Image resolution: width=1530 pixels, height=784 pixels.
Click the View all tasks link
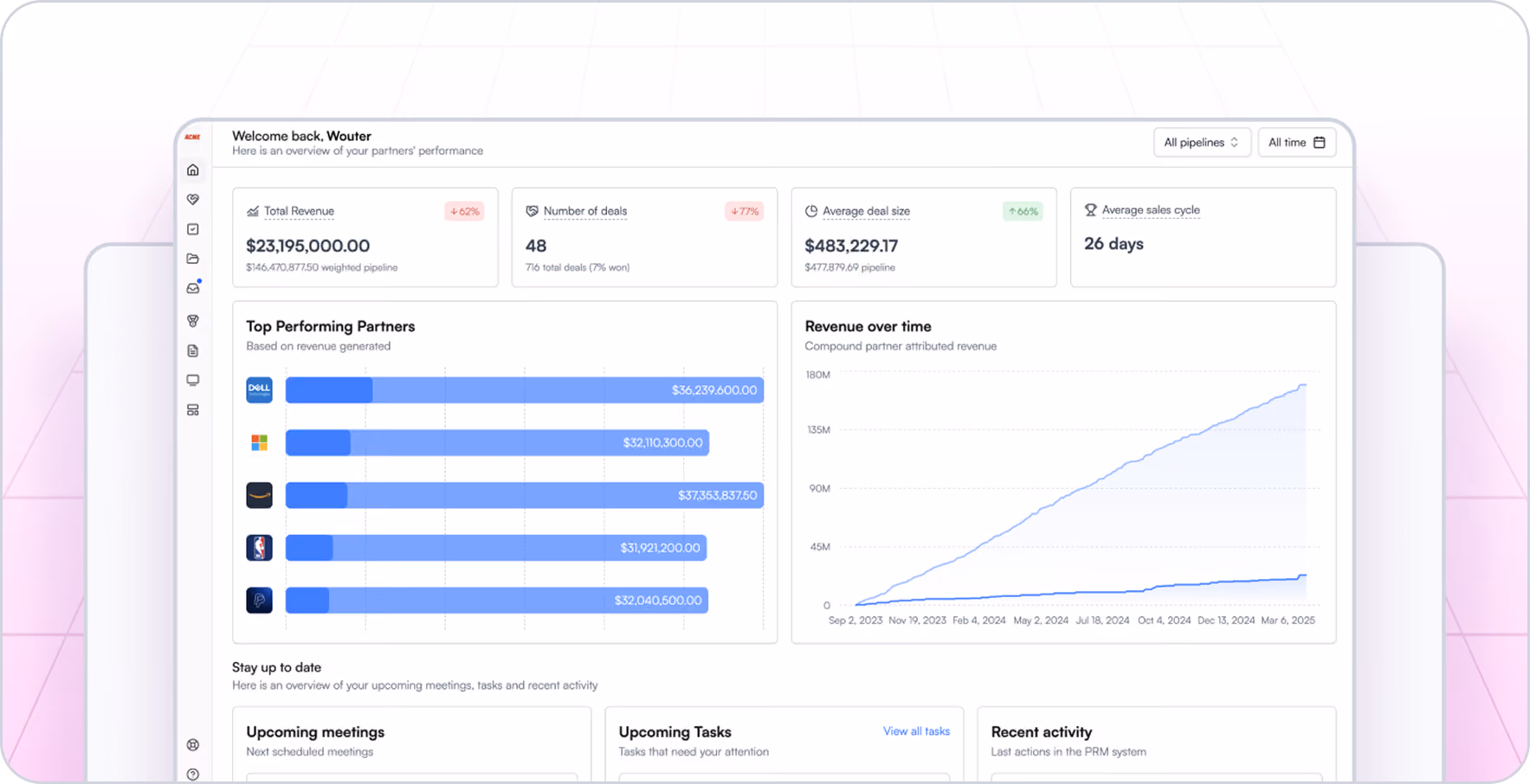(916, 731)
